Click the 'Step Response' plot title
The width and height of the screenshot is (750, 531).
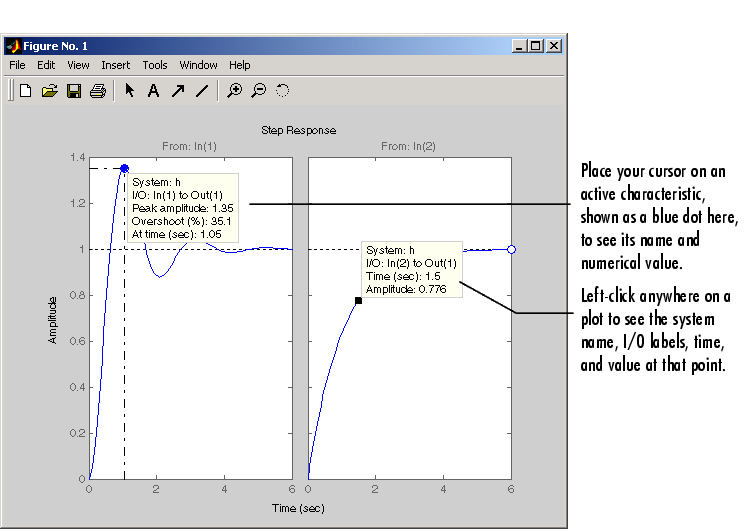pos(298,130)
